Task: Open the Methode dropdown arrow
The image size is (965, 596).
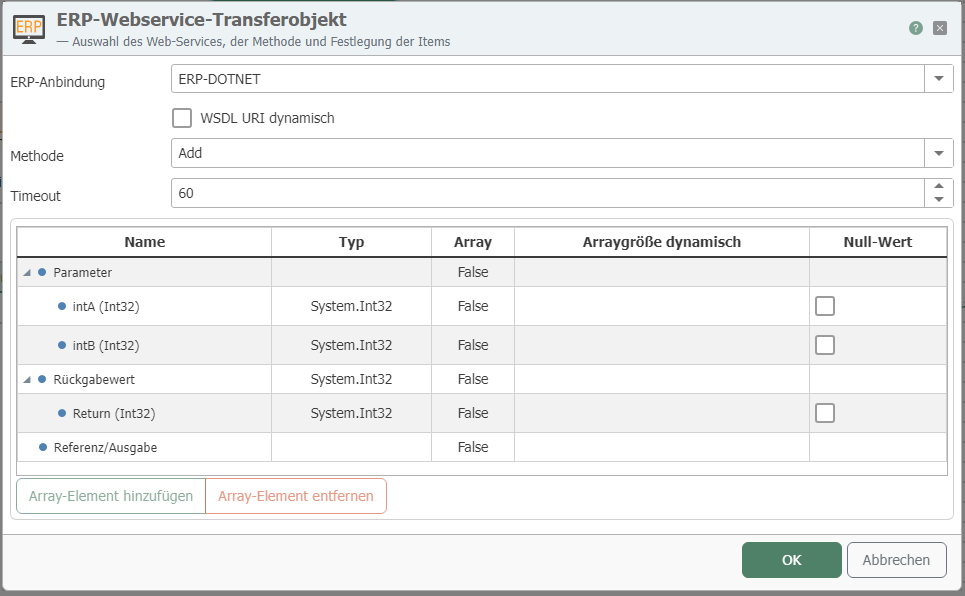Action: point(939,153)
